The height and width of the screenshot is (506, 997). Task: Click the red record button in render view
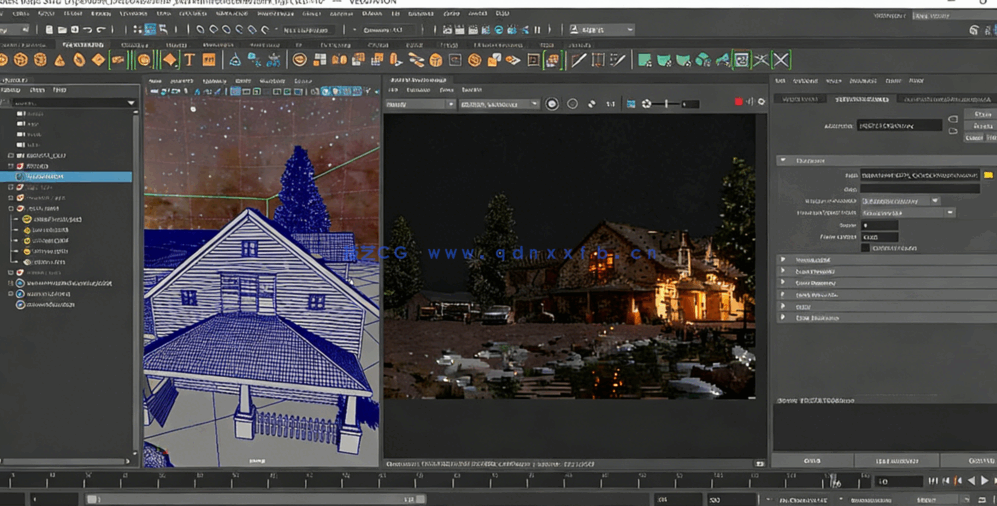click(x=739, y=103)
